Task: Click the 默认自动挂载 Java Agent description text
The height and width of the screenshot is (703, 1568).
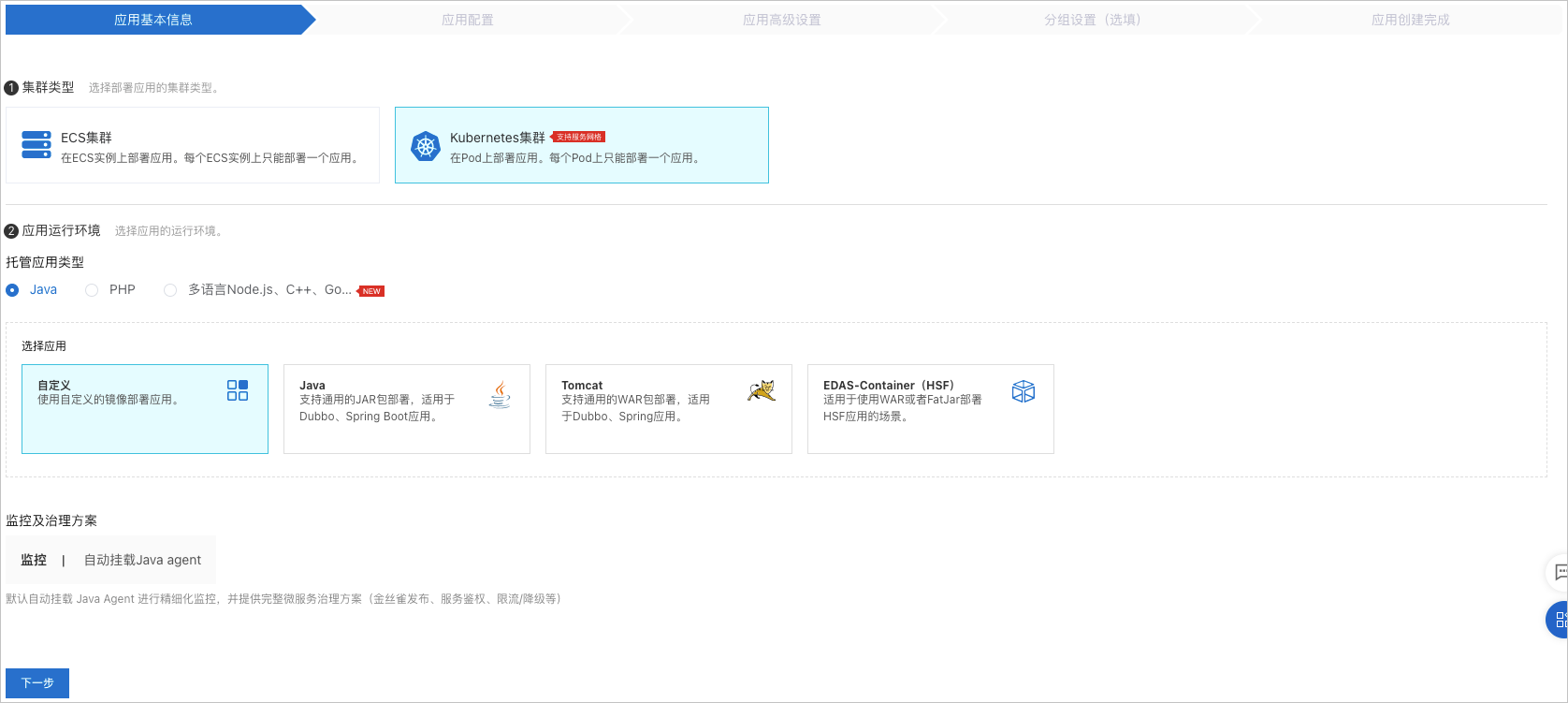Action: [286, 599]
